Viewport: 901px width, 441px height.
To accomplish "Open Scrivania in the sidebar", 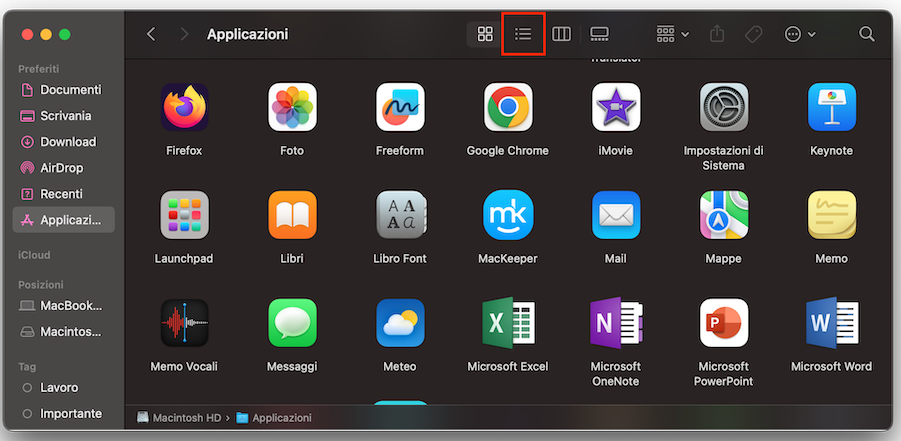I will tap(63, 116).
